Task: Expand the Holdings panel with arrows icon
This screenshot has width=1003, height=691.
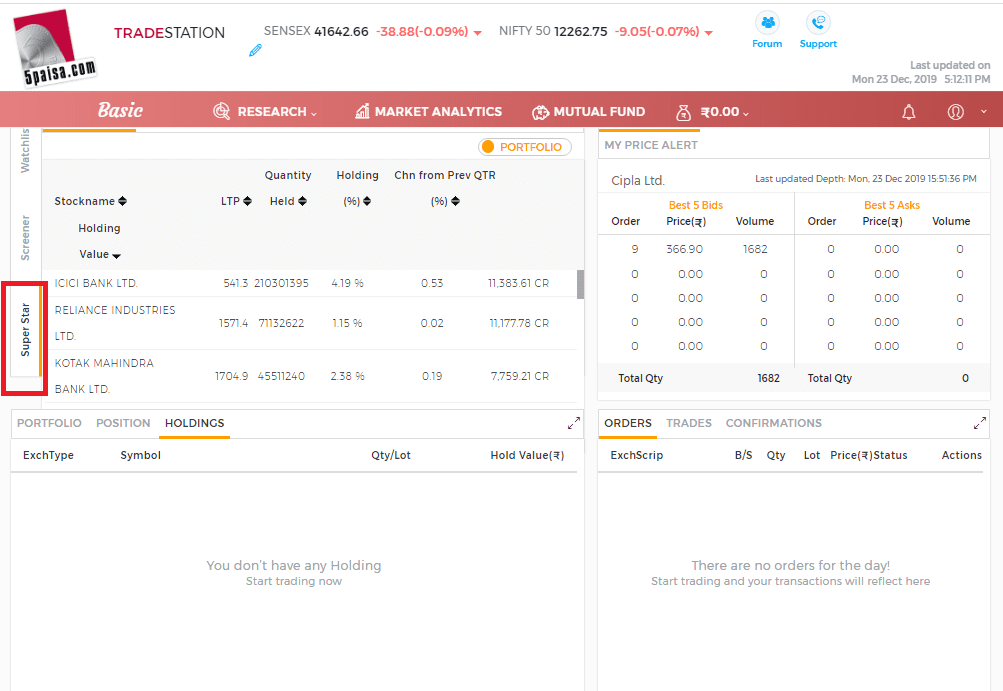Action: 574,423
